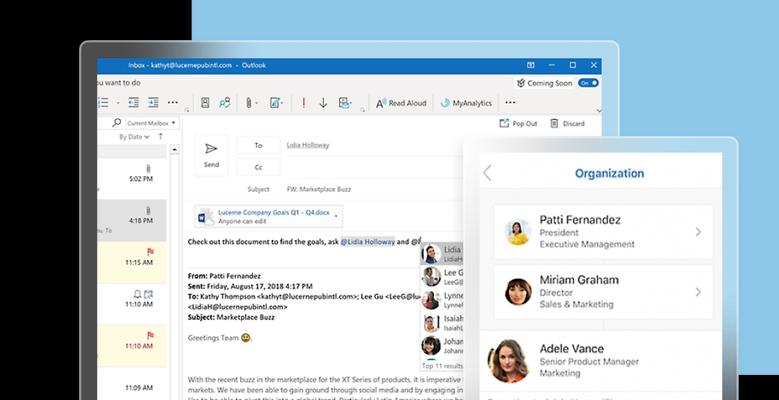Open ribbon display options in title bar

click(x=531, y=65)
